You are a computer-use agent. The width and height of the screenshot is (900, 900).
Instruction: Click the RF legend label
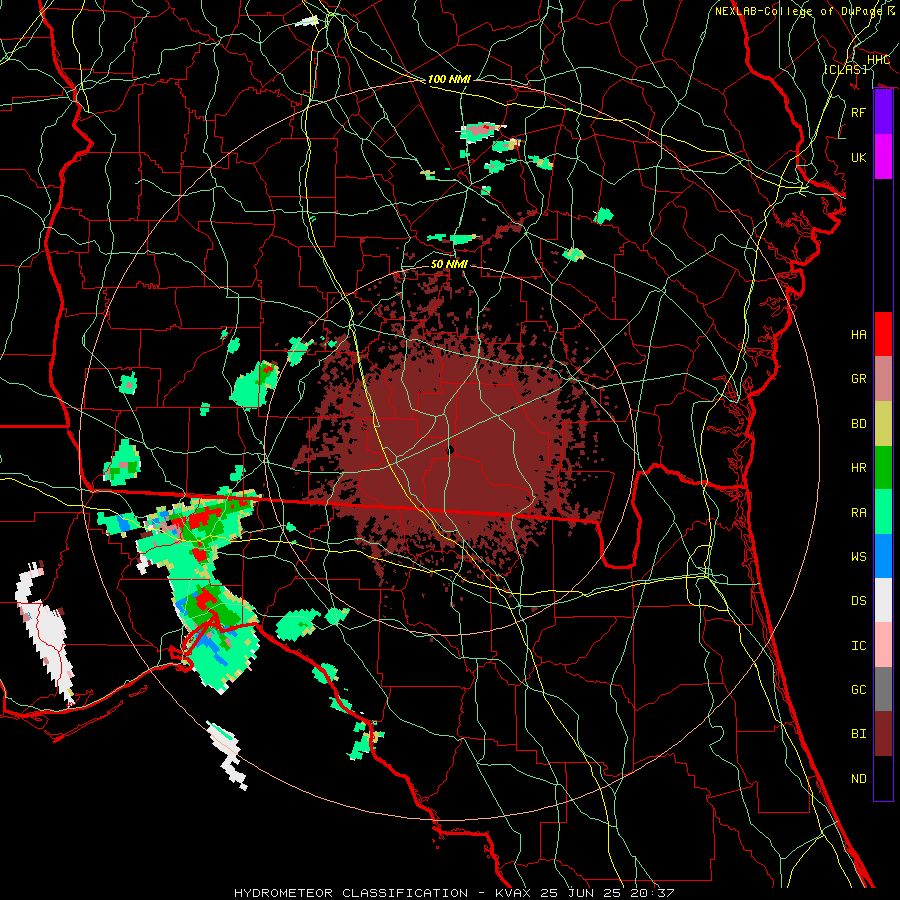click(x=859, y=112)
